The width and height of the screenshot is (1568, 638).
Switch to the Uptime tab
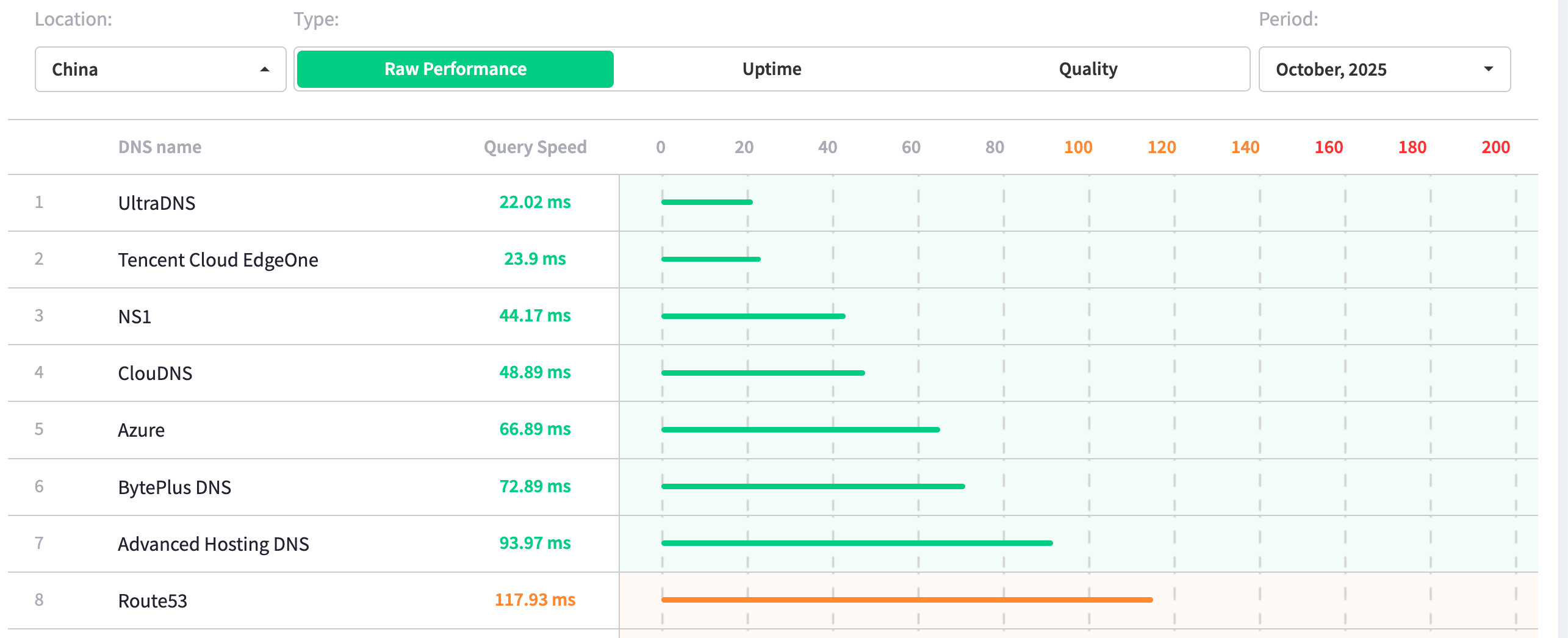tap(771, 70)
